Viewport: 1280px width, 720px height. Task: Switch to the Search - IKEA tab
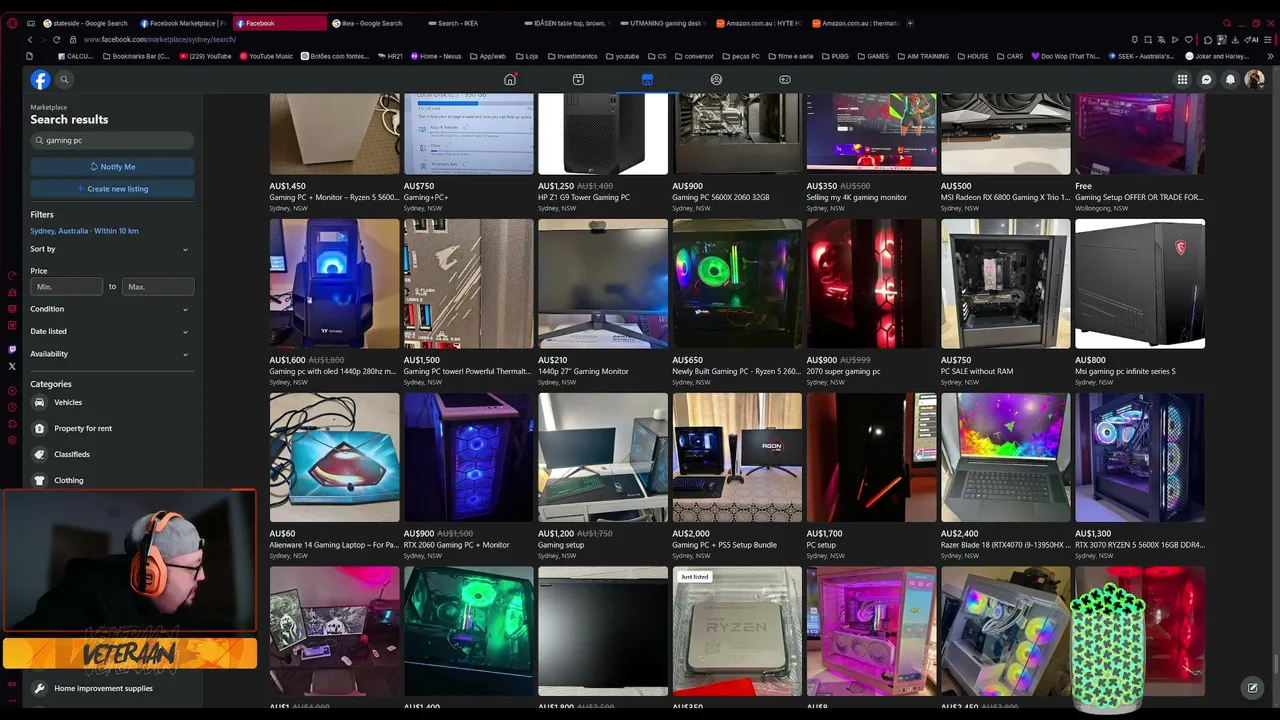pyautogui.click(x=470, y=23)
